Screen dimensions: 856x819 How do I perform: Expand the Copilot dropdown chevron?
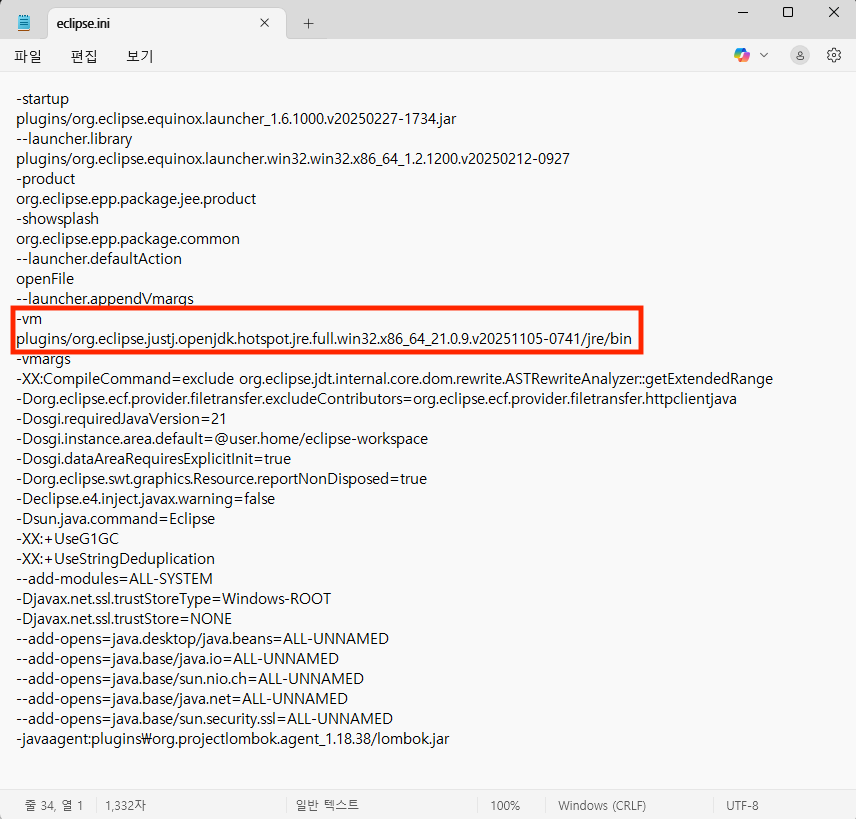[762, 55]
